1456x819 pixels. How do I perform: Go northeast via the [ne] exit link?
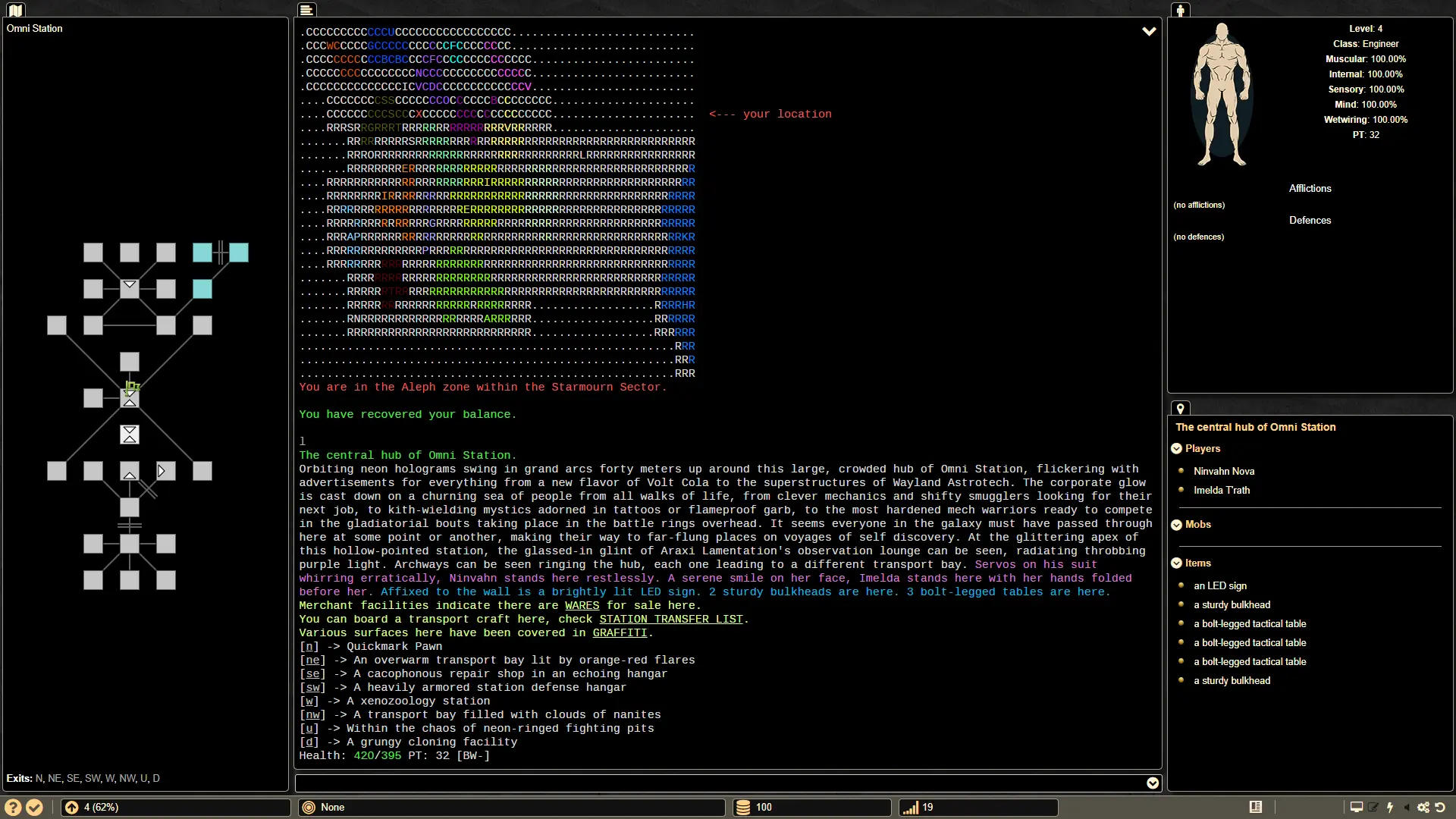click(312, 661)
